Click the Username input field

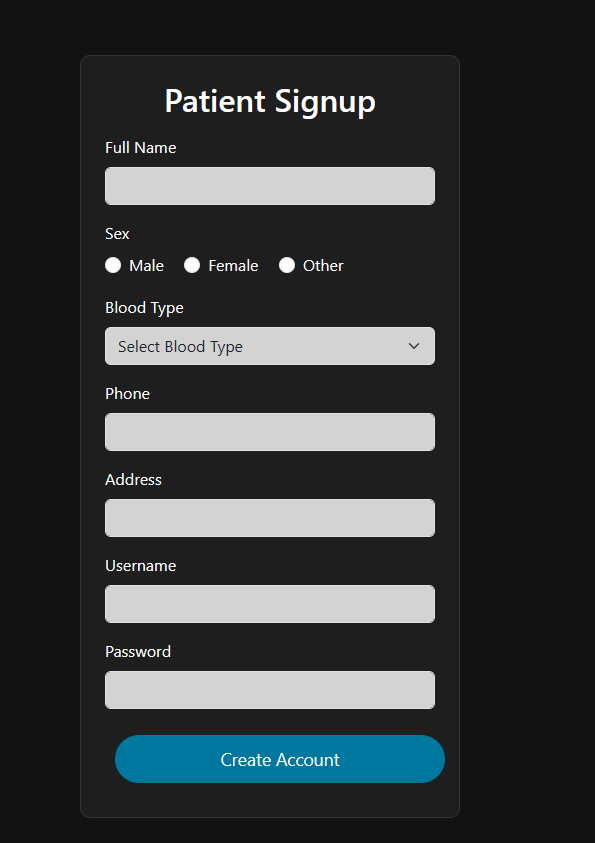pos(270,604)
